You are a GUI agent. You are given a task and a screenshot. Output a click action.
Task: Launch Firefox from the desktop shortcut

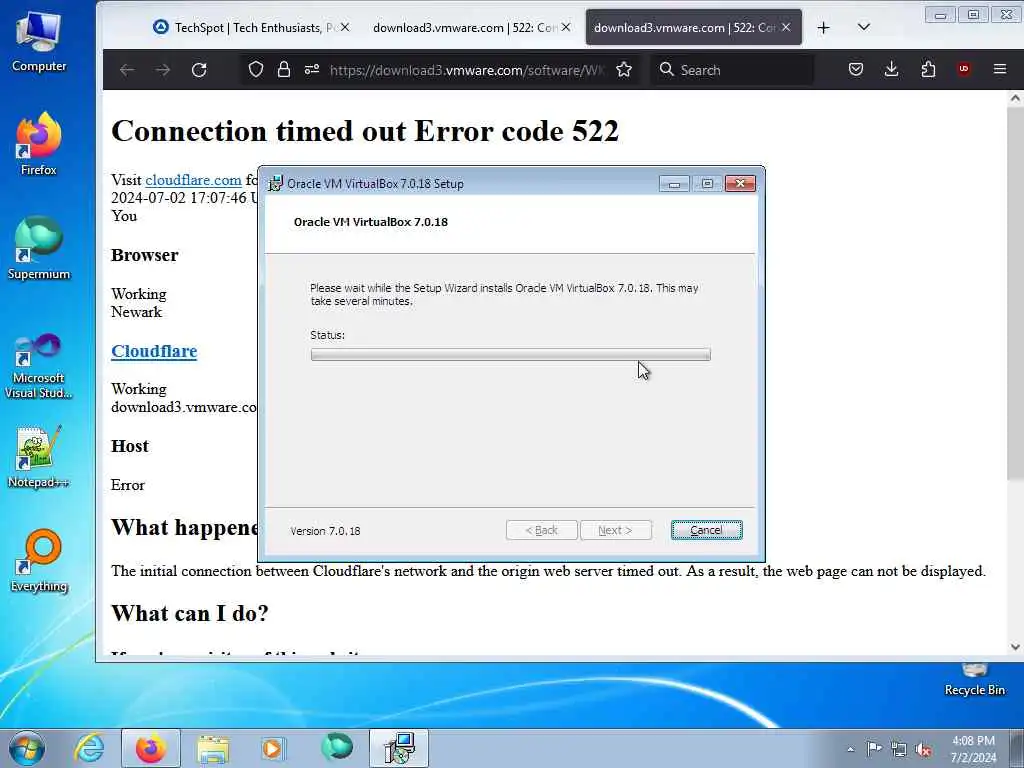(39, 144)
